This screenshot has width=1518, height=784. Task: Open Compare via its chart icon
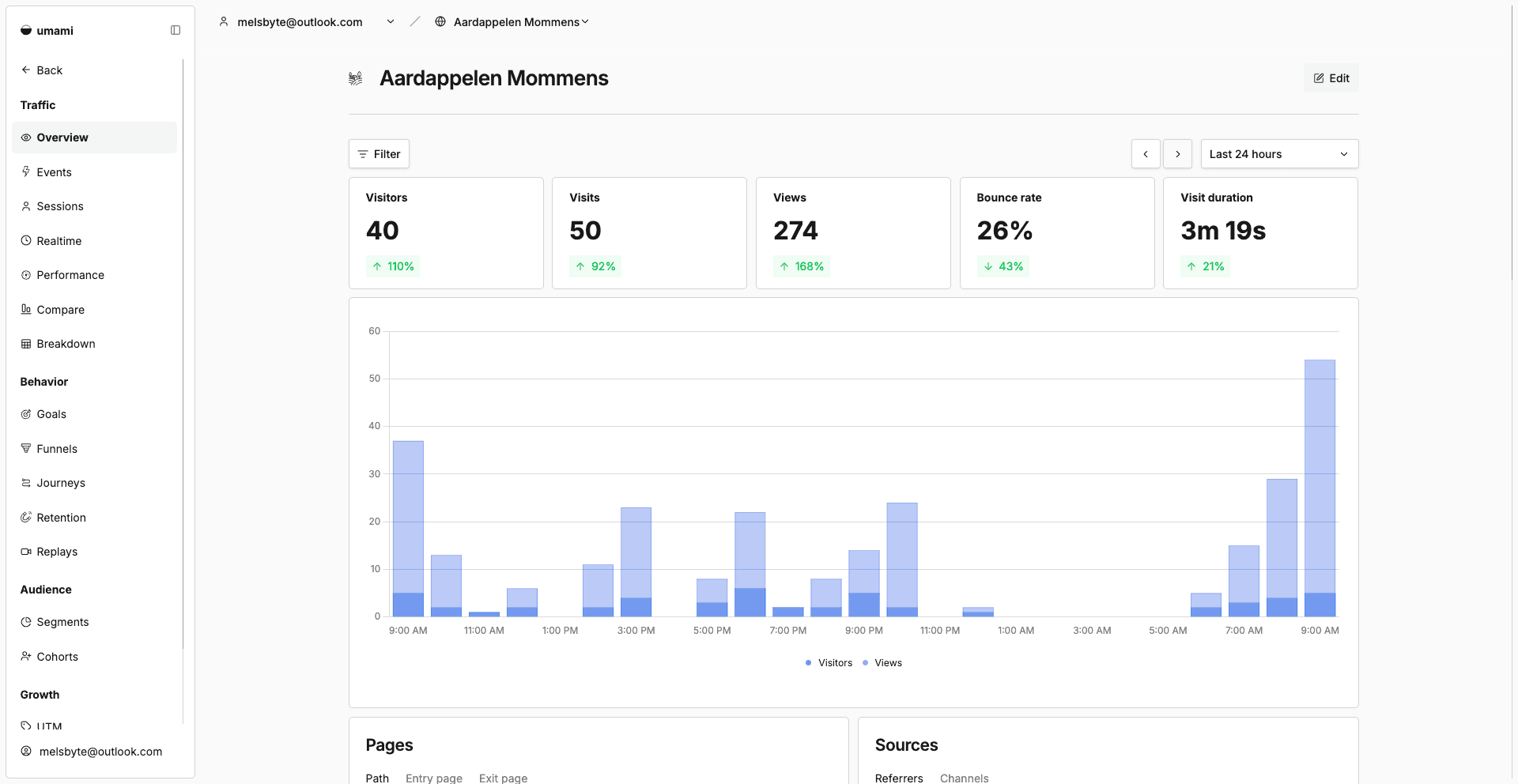coord(26,309)
